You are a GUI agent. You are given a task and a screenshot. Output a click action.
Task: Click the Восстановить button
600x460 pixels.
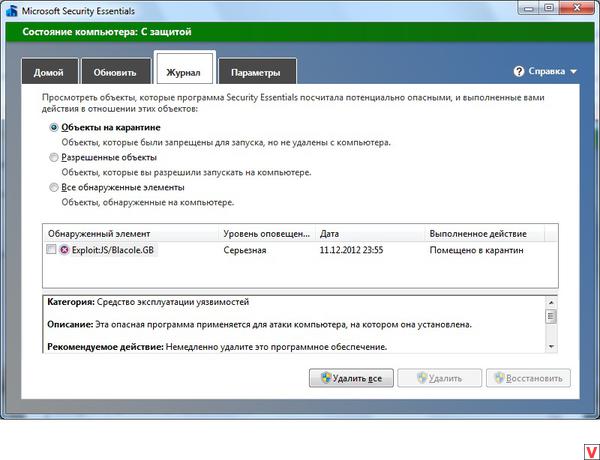528,378
